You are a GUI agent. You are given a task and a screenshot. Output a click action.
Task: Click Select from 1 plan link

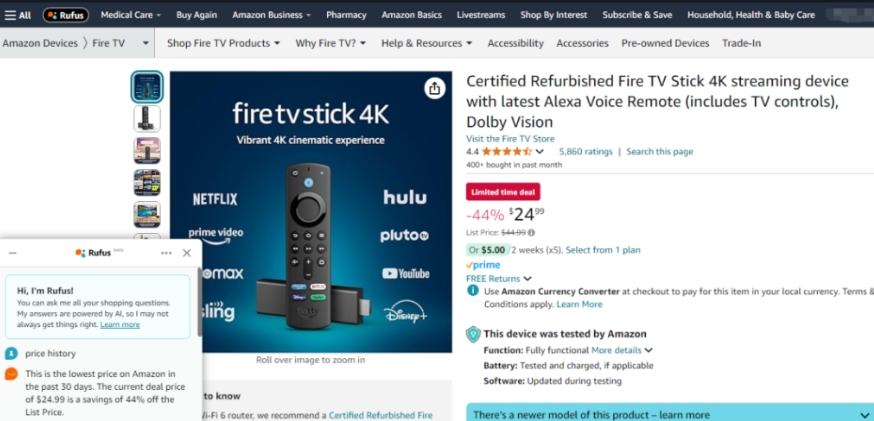603,250
